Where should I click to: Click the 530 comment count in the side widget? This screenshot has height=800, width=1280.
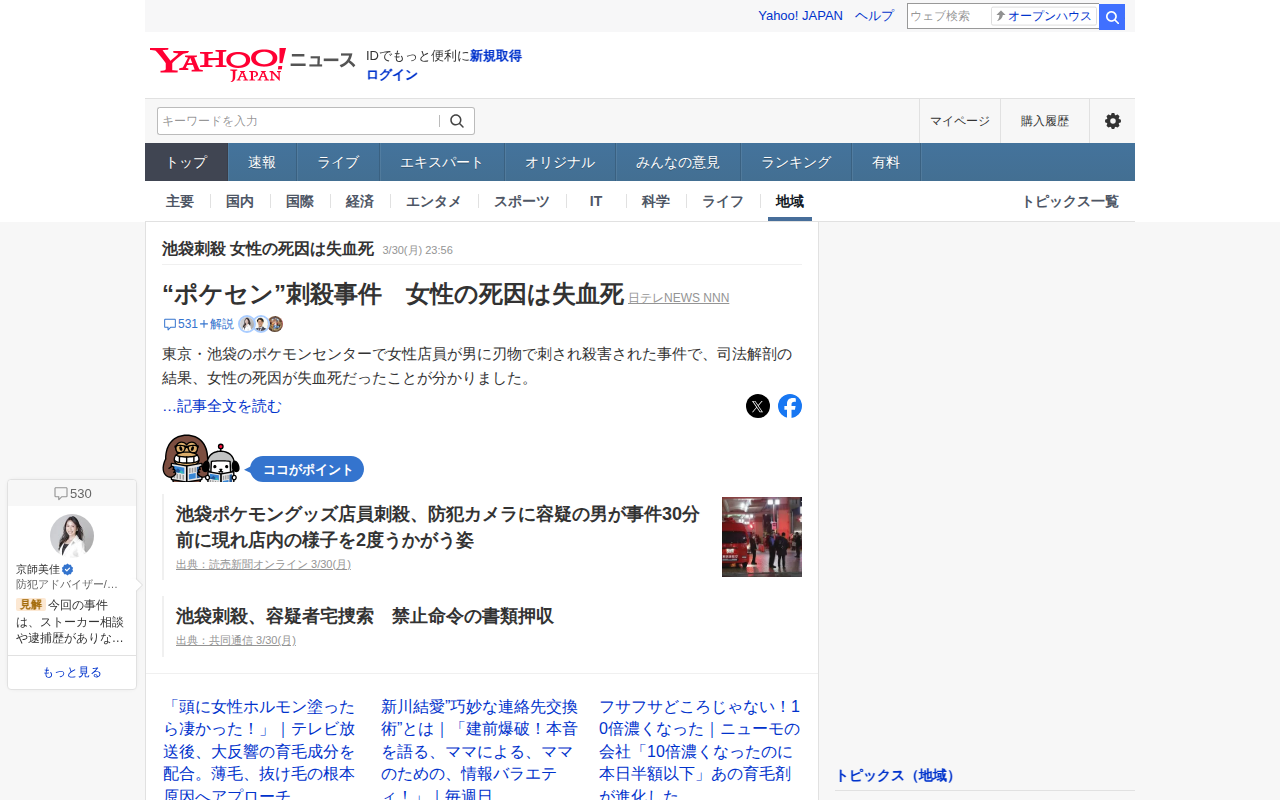tap(72, 493)
